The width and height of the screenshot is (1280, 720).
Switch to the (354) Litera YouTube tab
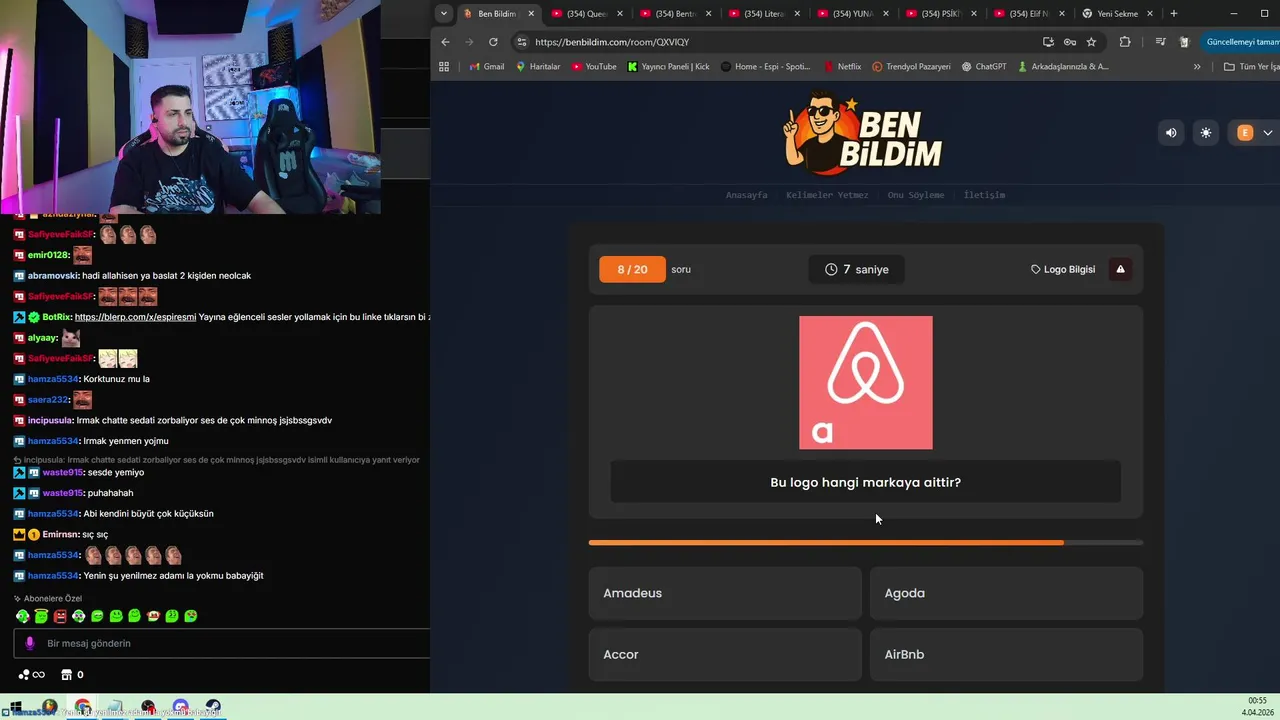(x=764, y=14)
